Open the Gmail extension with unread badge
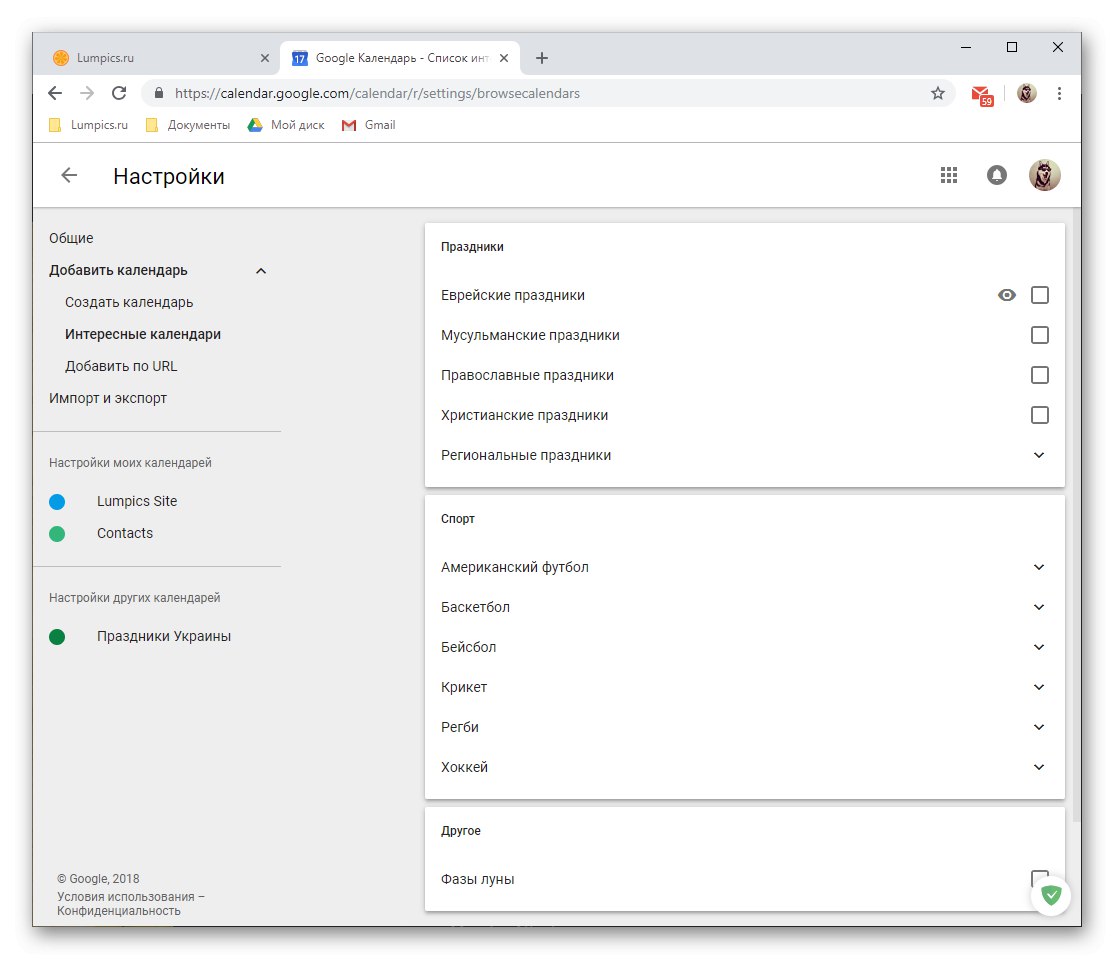Viewport: 1114px width, 959px height. click(981, 94)
